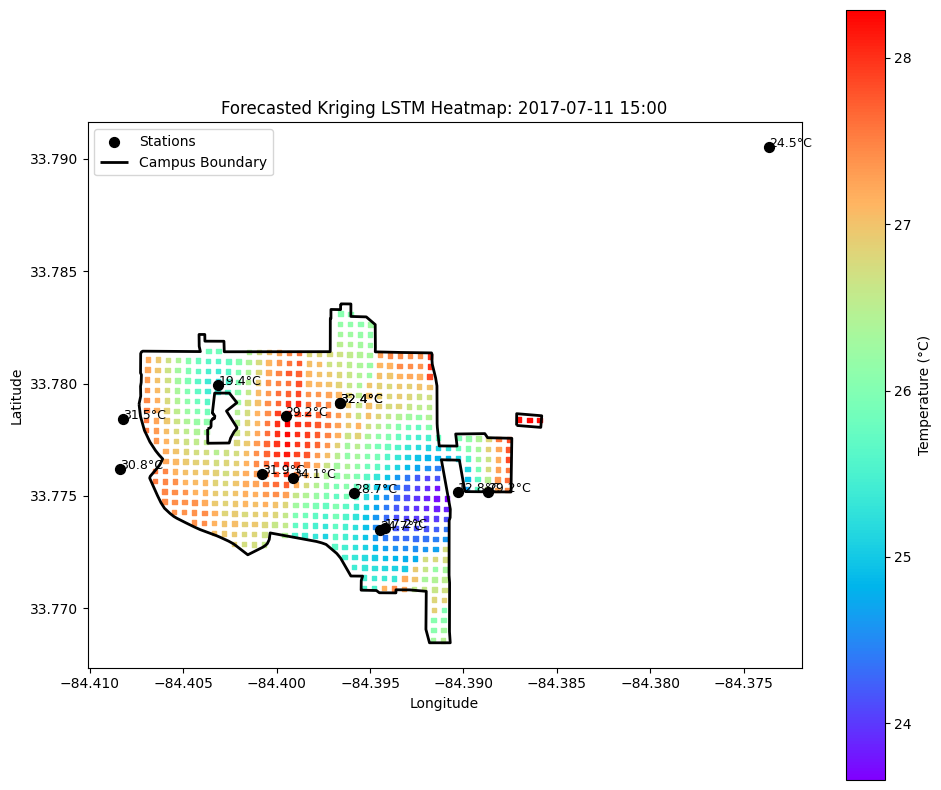Click the purple bottom end of the colorbar

point(865,772)
